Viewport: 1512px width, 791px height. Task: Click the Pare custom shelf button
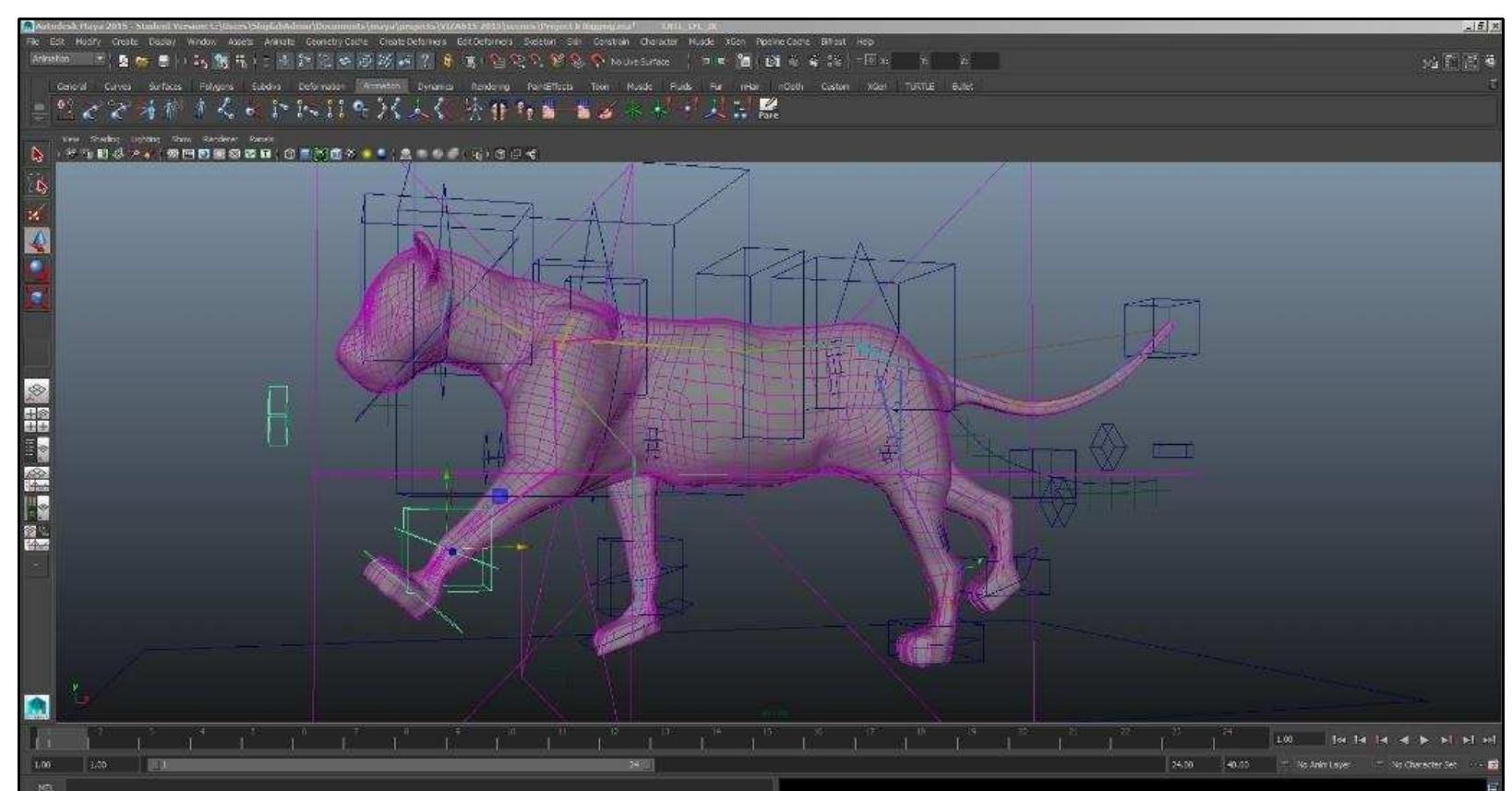(768, 110)
